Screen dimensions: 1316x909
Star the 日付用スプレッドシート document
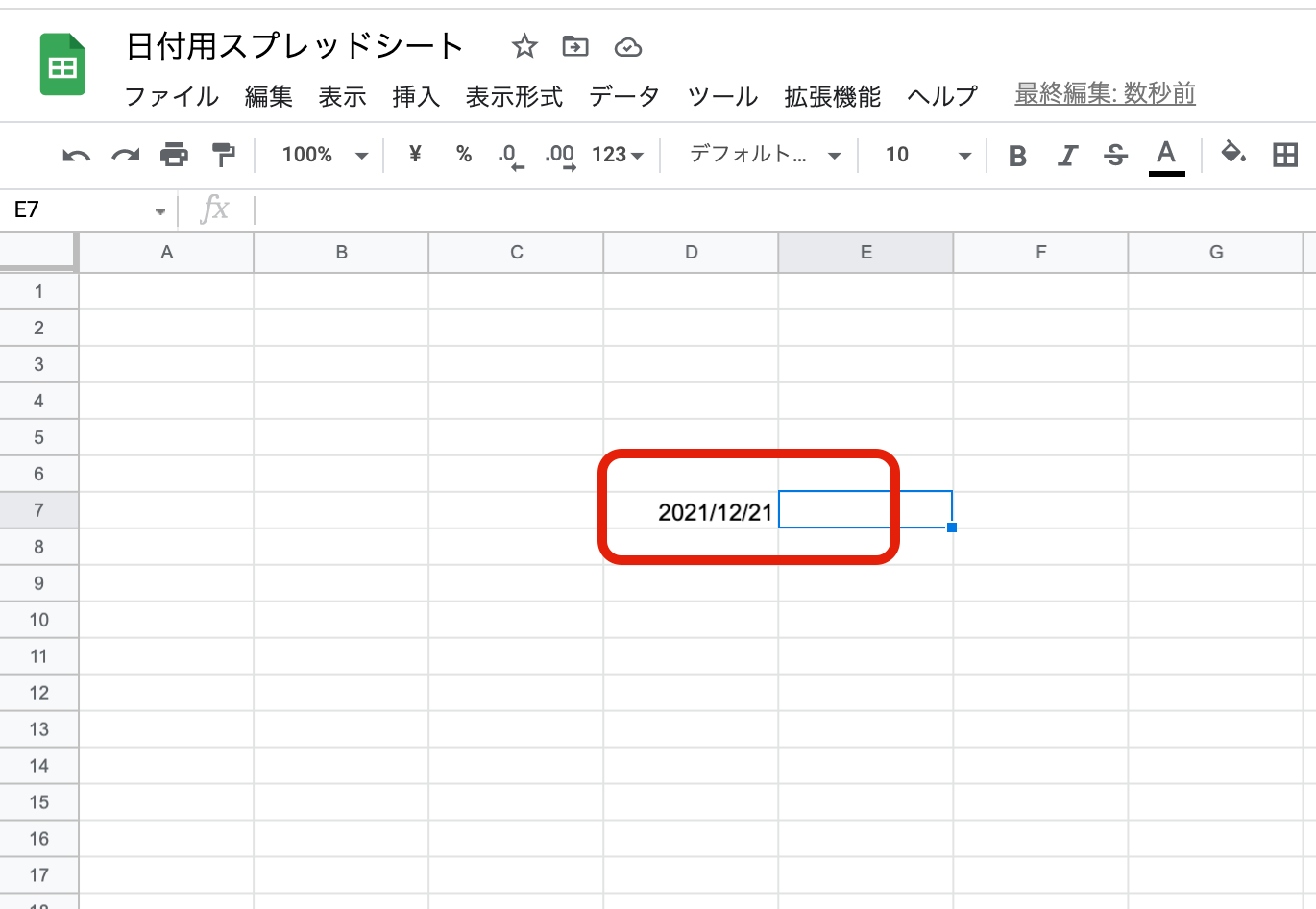point(524,46)
